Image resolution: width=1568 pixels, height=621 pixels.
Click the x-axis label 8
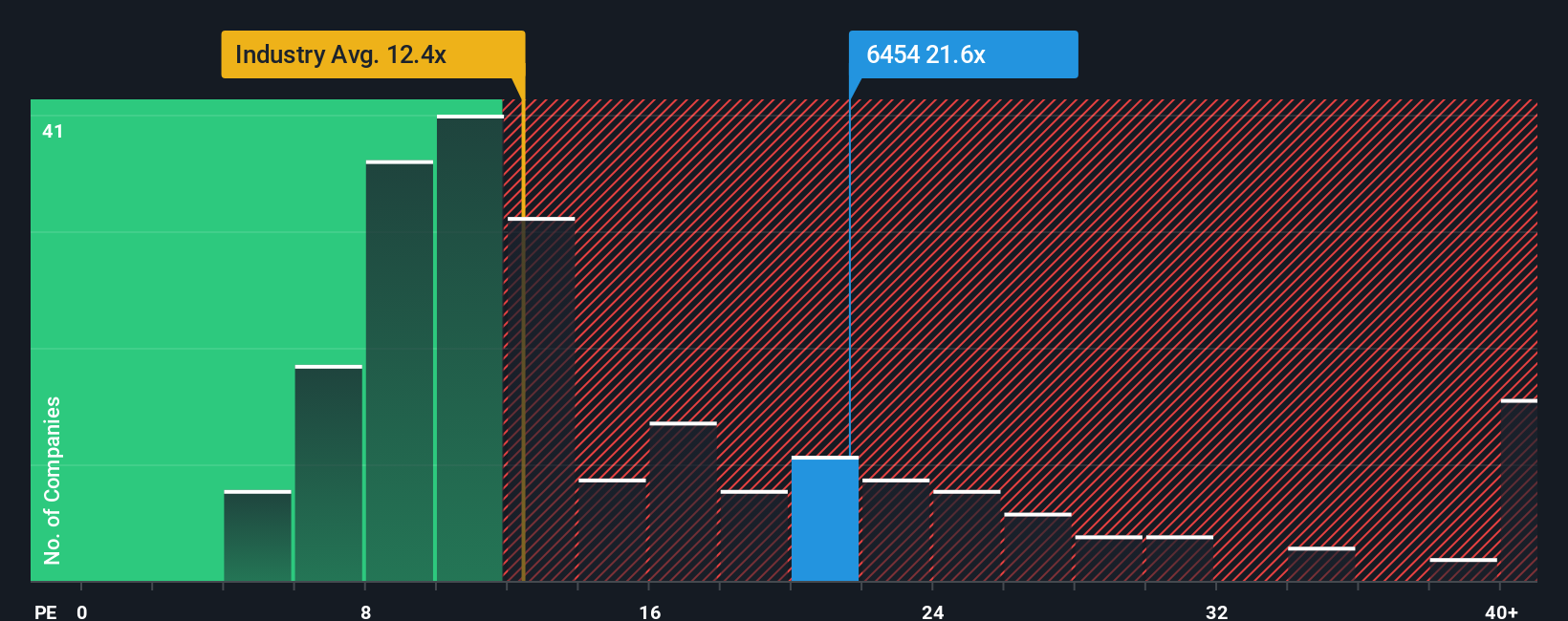365,611
